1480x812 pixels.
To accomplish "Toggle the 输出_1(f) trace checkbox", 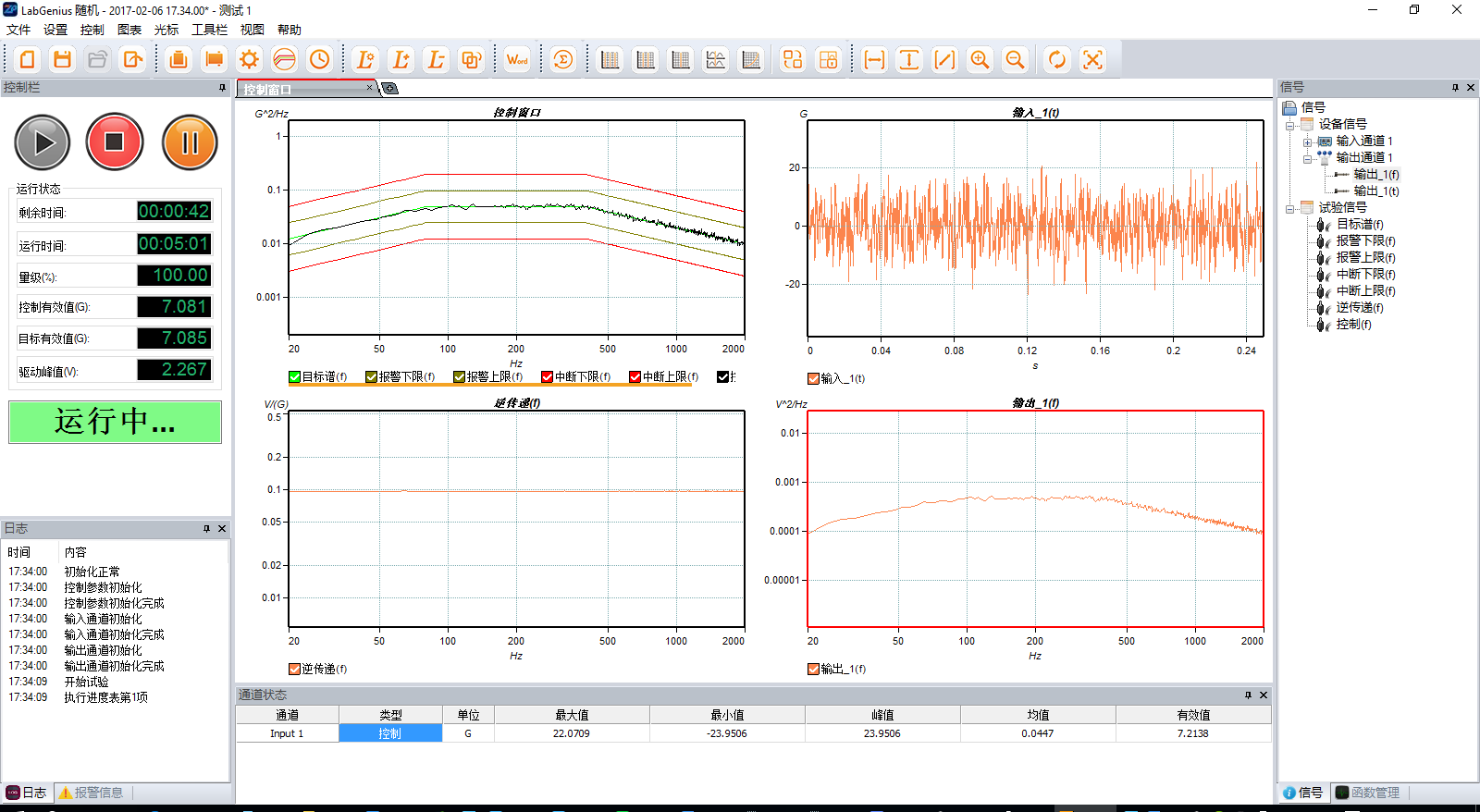I will click(813, 669).
